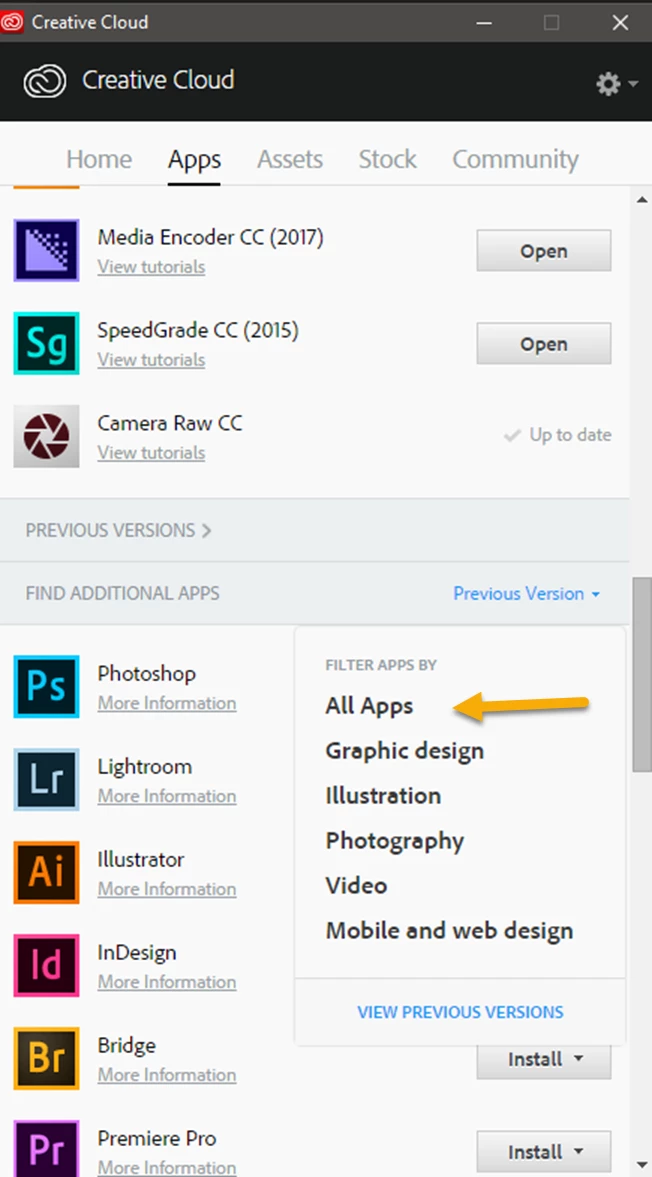Minimize the Creative Cloud window
Viewport: 652px width, 1177px height.
point(485,23)
